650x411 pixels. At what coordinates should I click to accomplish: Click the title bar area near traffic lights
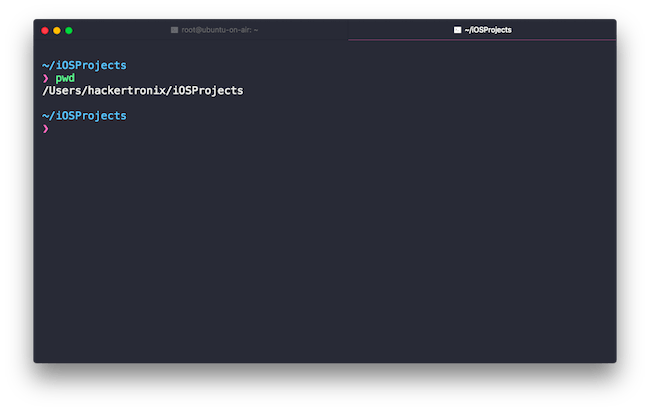tap(120, 30)
